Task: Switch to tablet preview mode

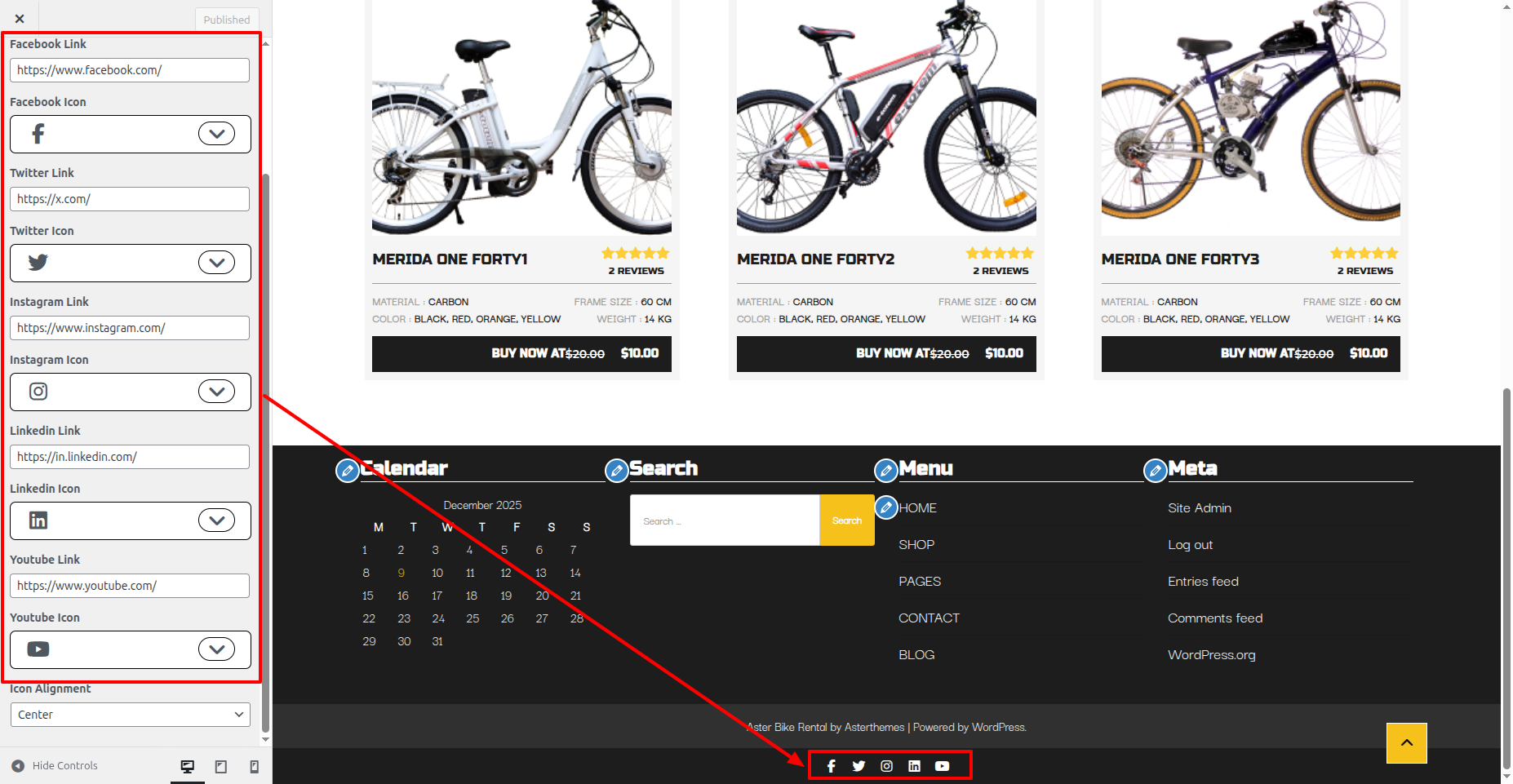Action: tap(221, 766)
